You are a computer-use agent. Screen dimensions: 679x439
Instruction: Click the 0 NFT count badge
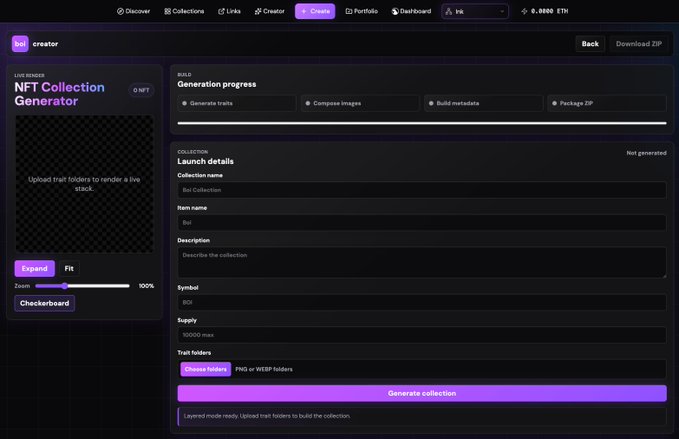pyautogui.click(x=141, y=90)
